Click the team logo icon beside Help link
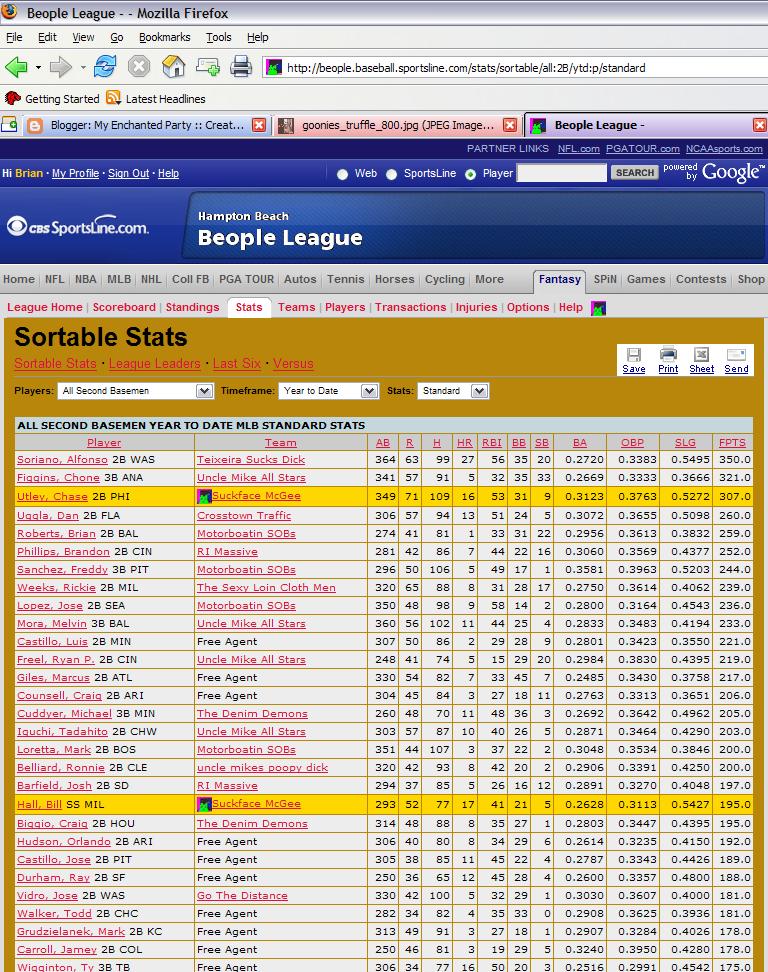This screenshot has width=768, height=972. (x=598, y=307)
